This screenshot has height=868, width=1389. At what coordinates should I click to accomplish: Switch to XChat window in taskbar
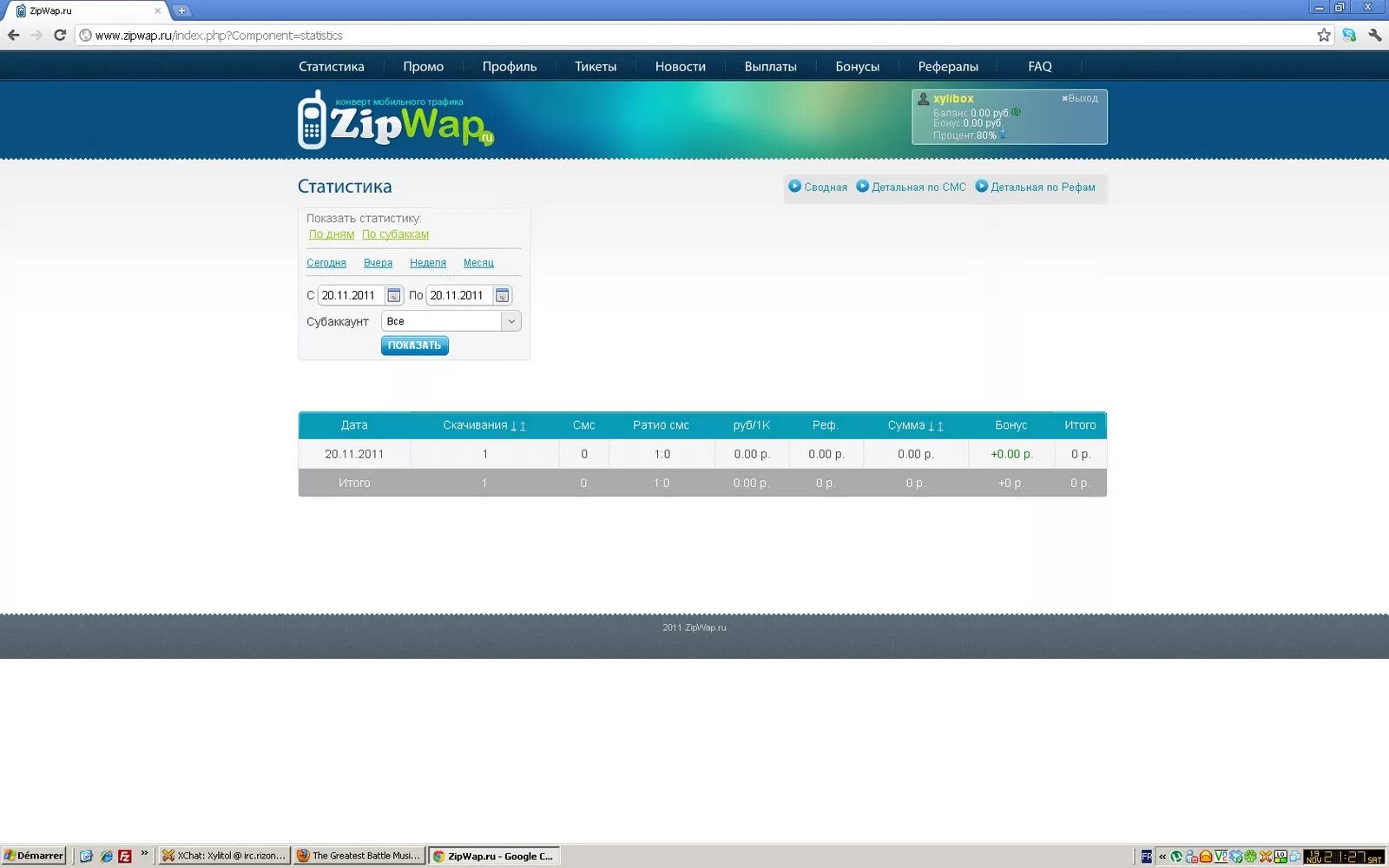click(224, 856)
